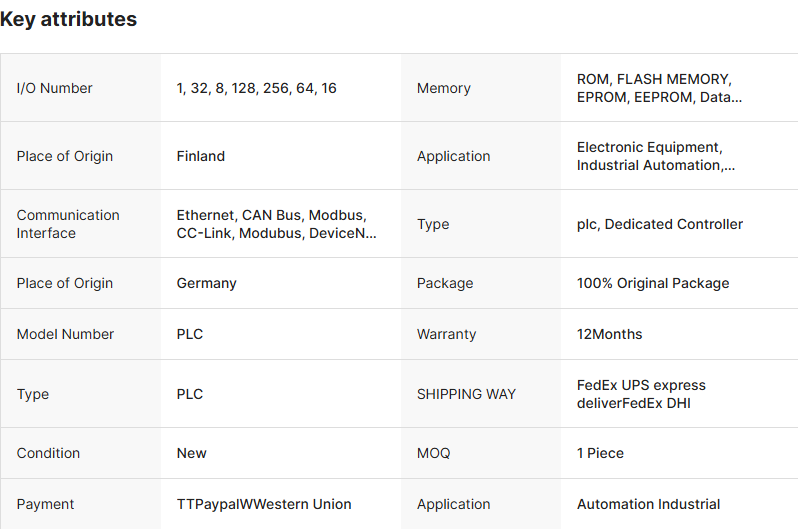Viewport: 798px width, 529px height.
Task: Click the truncated Ethernet, CAN Bus, Modbus value
Action: click(x=276, y=224)
